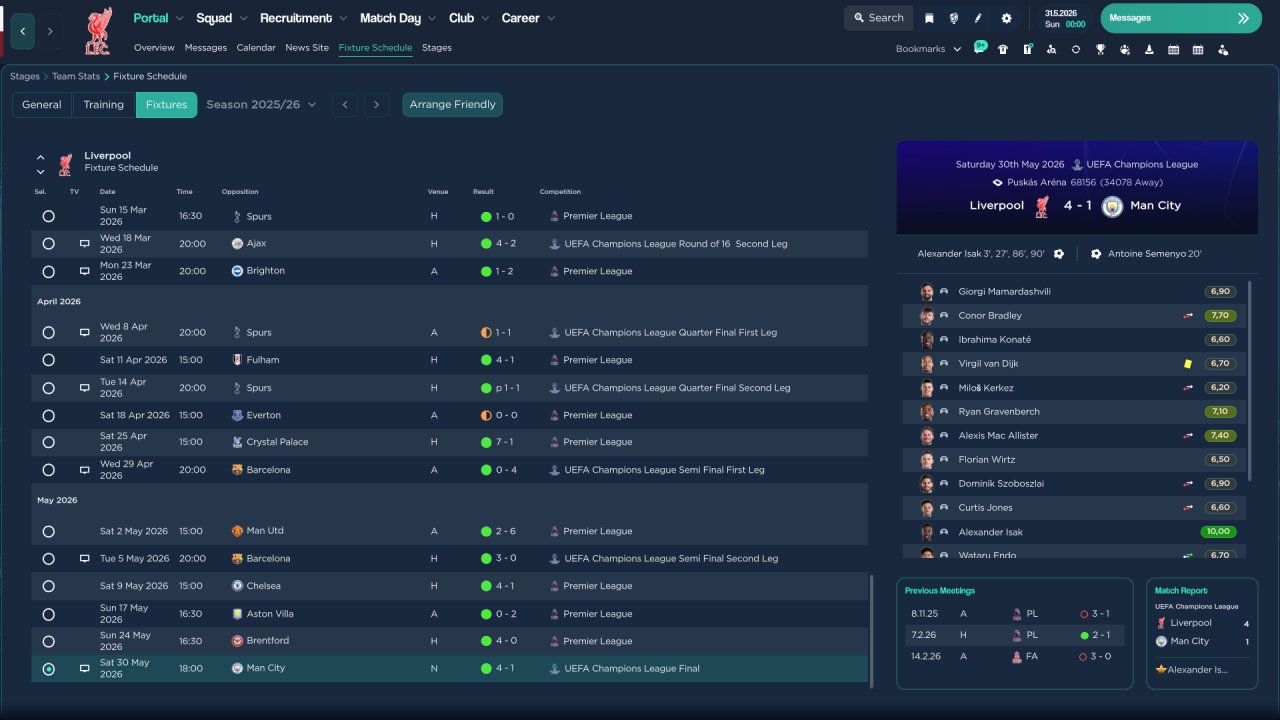Click the circular refresh icon in the bookmarks bar

click(x=1076, y=49)
